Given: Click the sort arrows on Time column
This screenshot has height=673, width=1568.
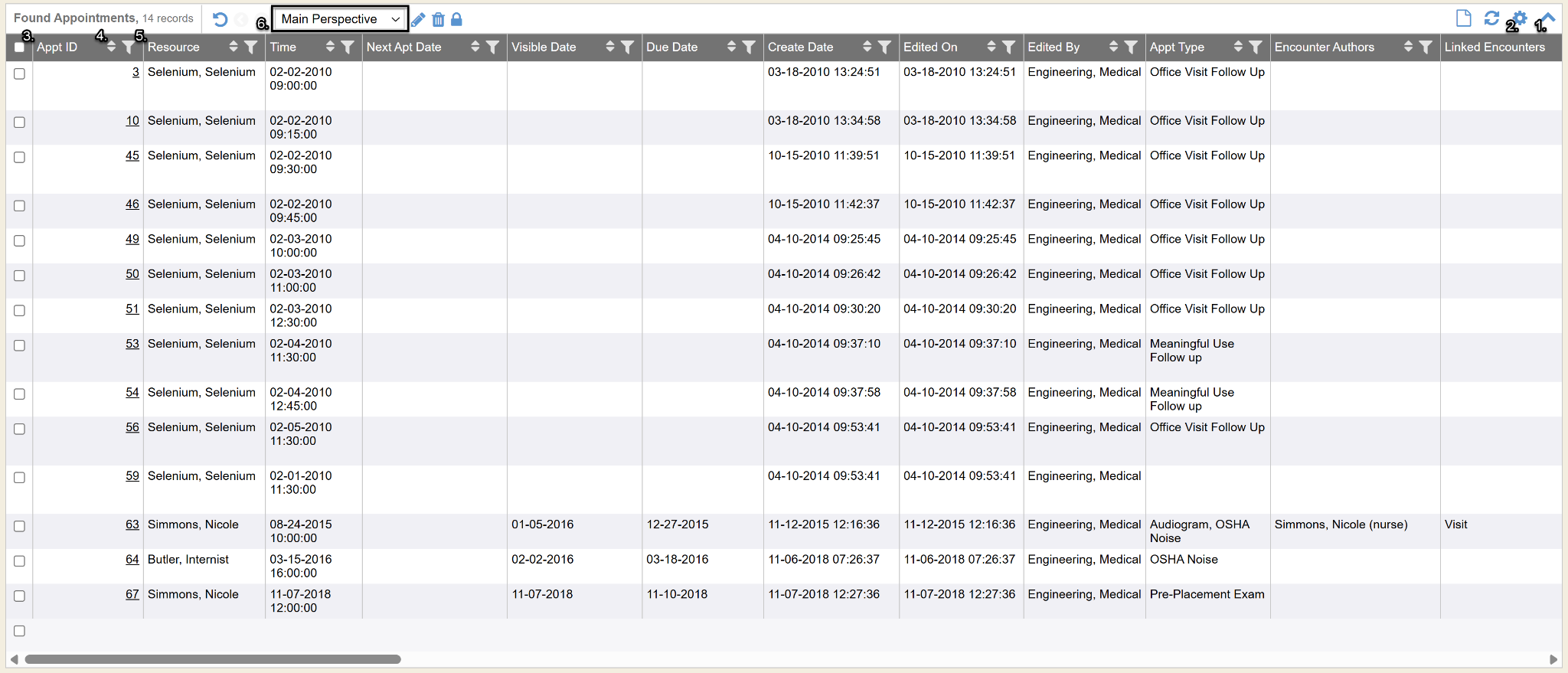Looking at the screenshot, I should 330,47.
